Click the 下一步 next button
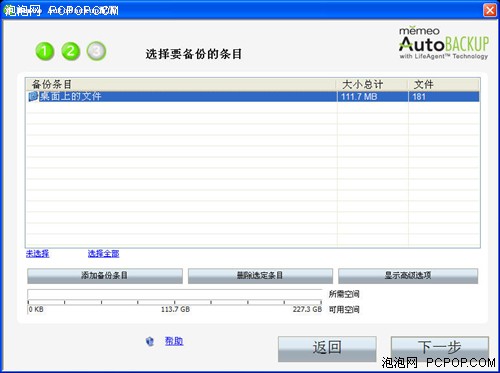This screenshot has width=500, height=373. (440, 347)
